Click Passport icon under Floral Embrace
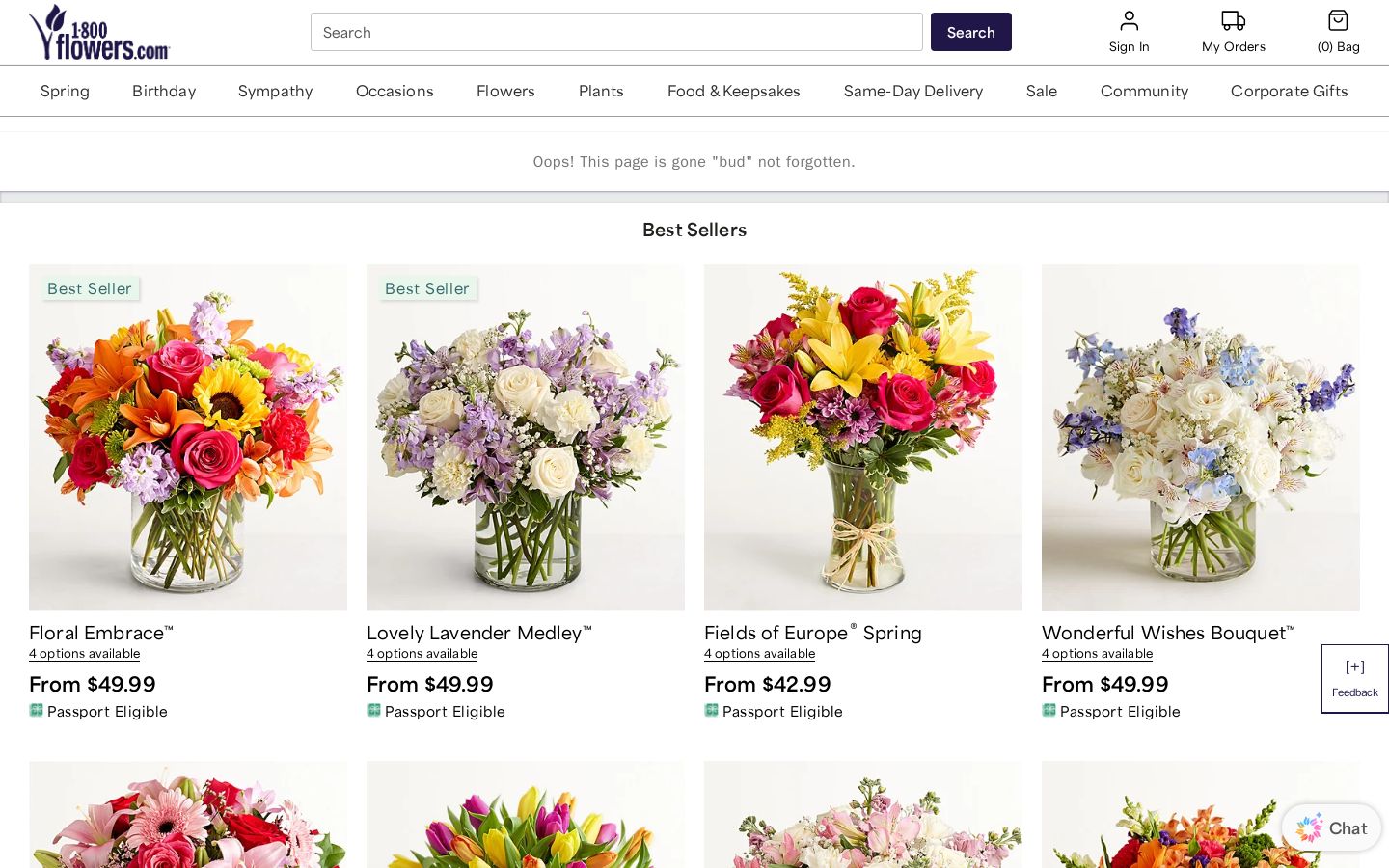This screenshot has height=868, width=1389. click(37, 711)
